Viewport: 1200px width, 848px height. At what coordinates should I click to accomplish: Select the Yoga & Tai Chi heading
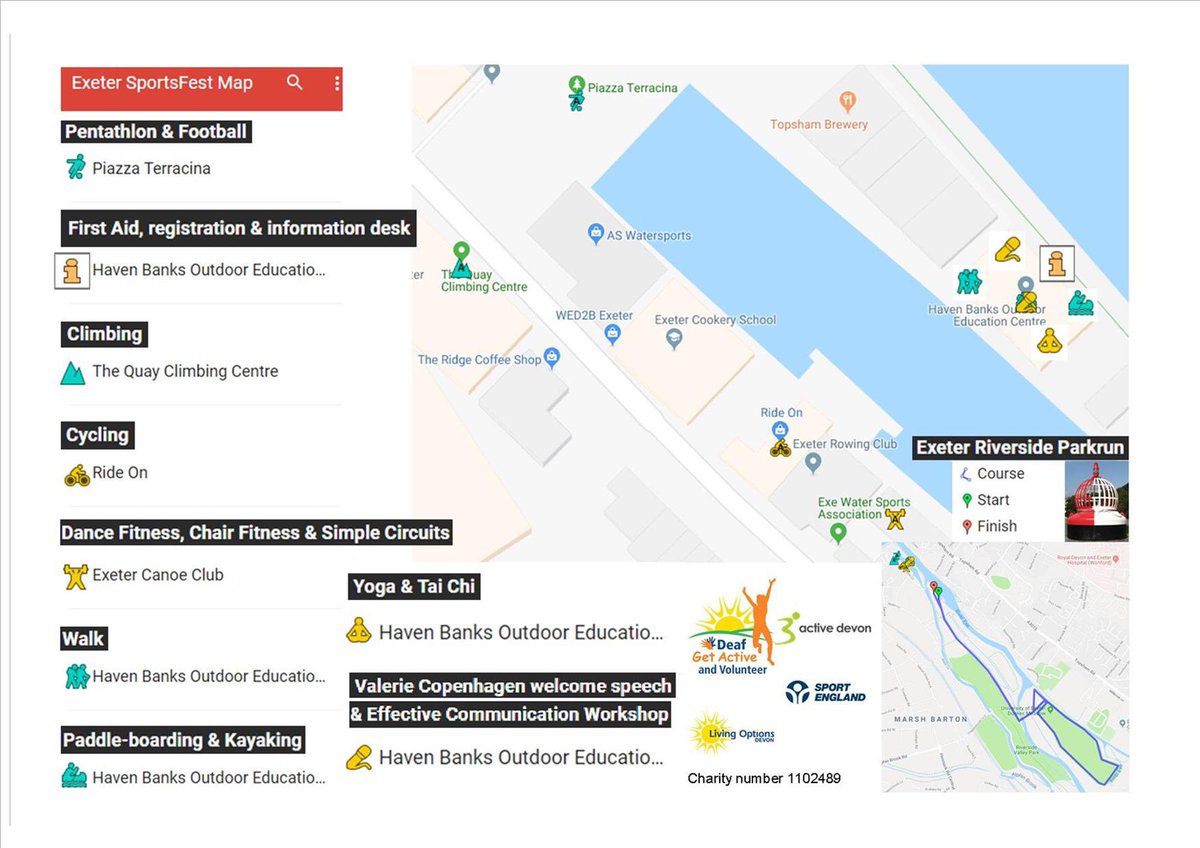click(x=414, y=586)
